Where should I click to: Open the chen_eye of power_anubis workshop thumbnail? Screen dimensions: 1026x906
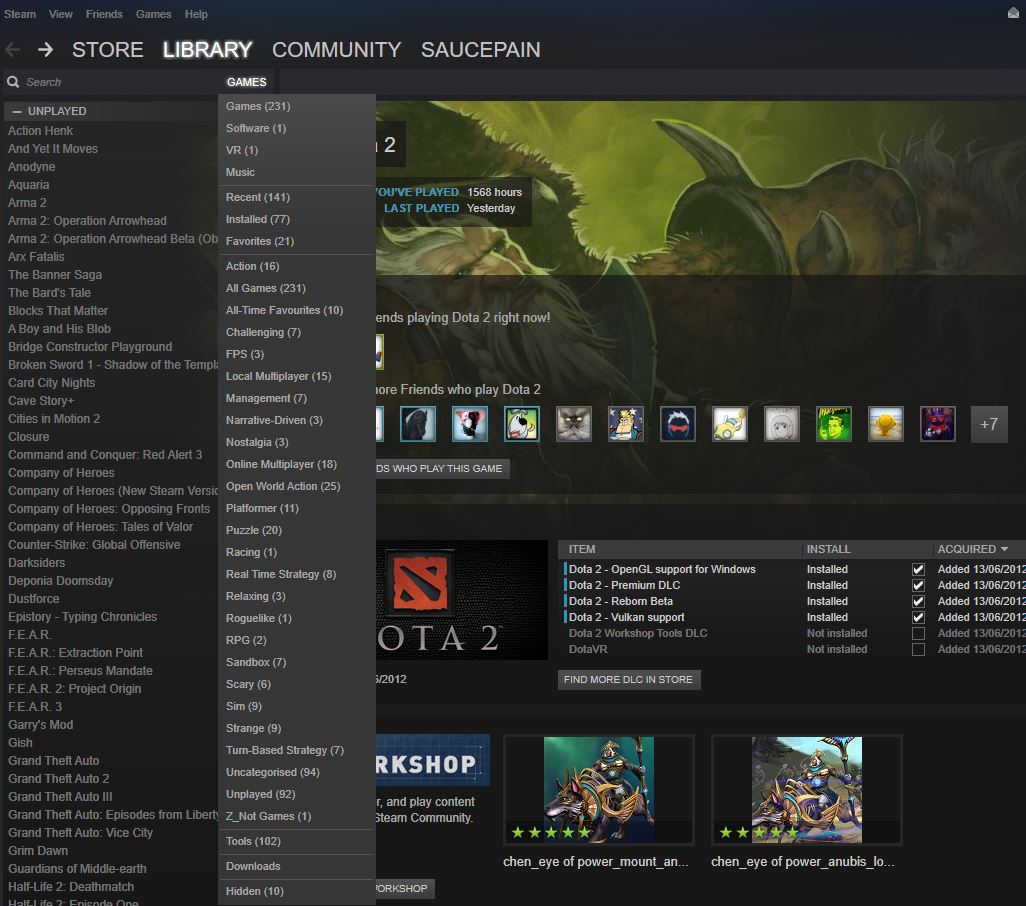806,790
